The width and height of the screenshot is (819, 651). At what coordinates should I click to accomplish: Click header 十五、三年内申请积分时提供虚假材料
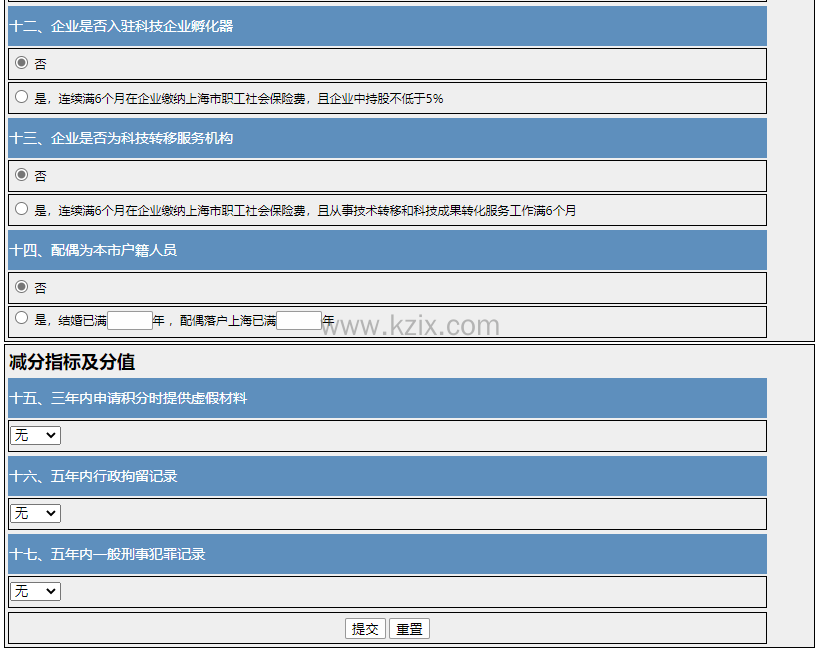(x=129, y=398)
